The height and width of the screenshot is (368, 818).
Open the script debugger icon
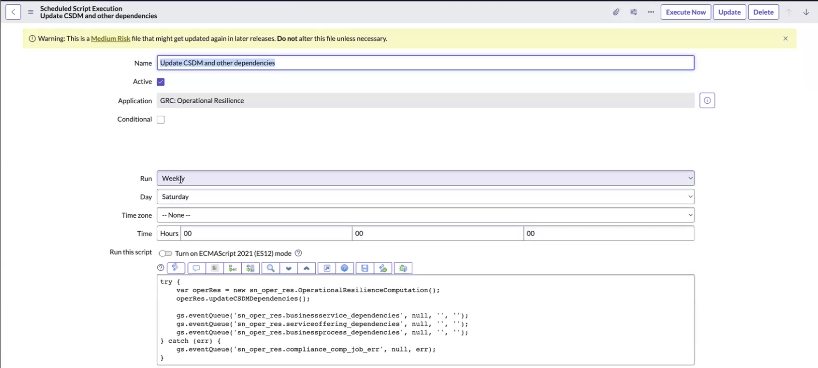pyautogui.click(x=403, y=268)
